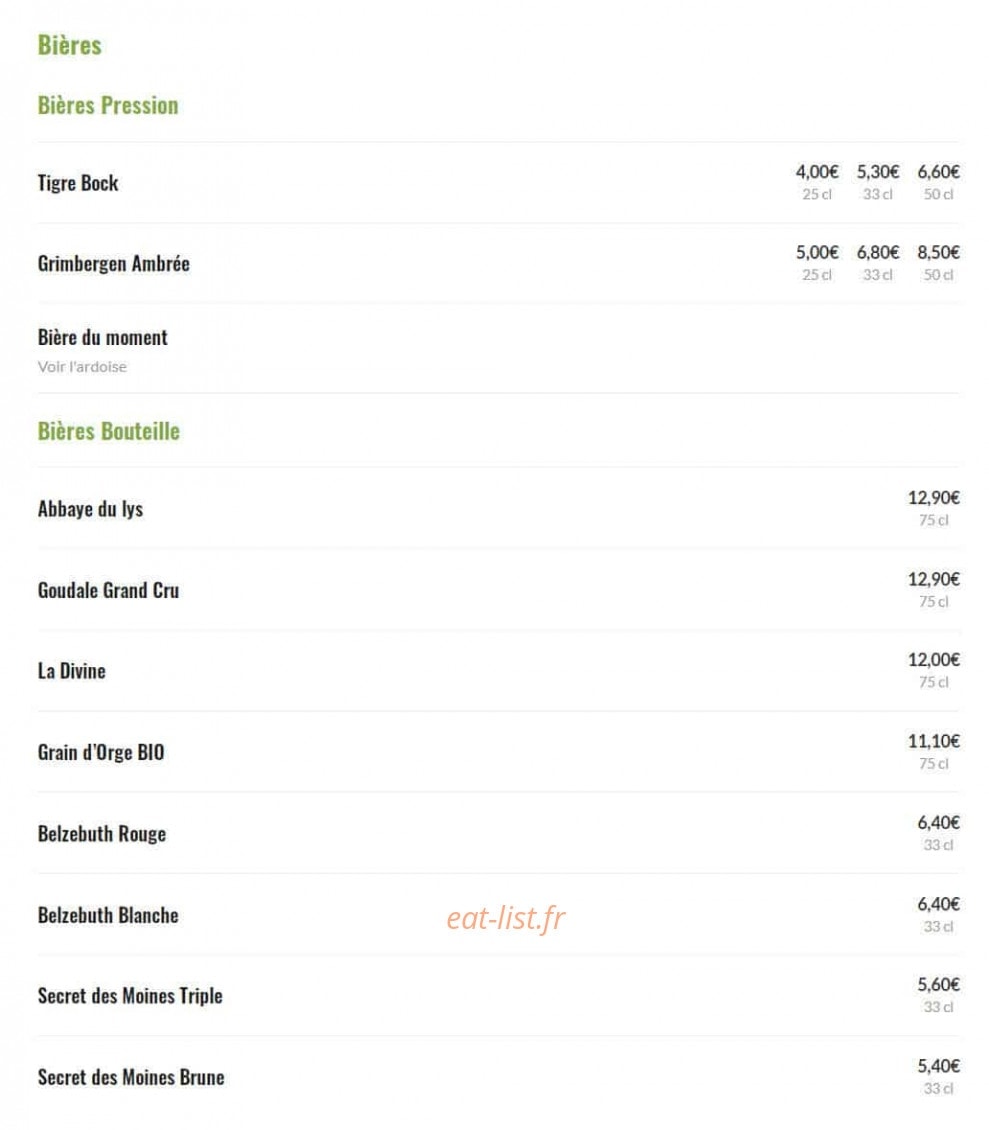Choose Grimbergen Ambrée 6,80€ 33 cl price
Image resolution: width=989 pixels, height=1130 pixels.
878,263
